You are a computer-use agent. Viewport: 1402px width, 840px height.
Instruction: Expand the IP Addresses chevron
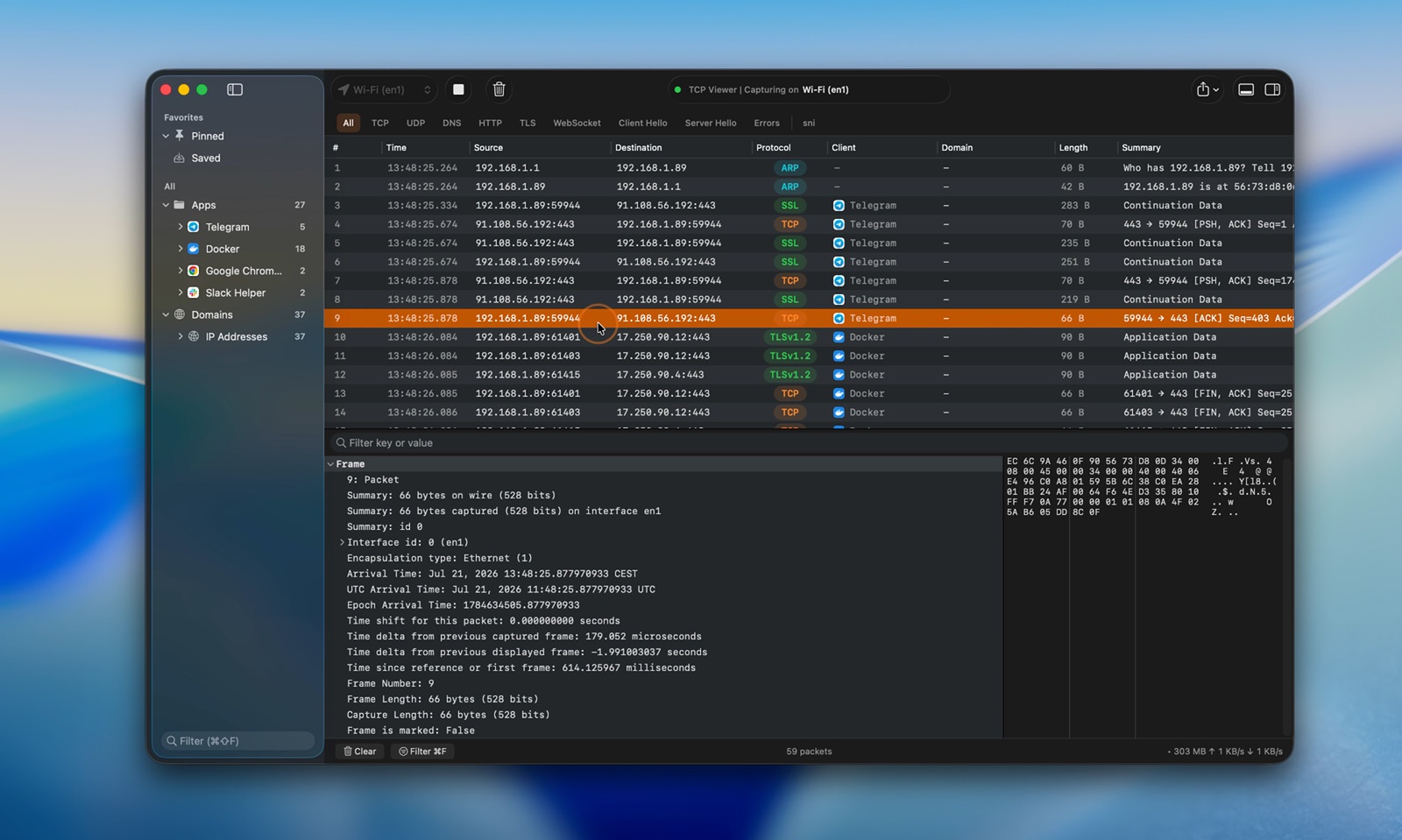(181, 336)
